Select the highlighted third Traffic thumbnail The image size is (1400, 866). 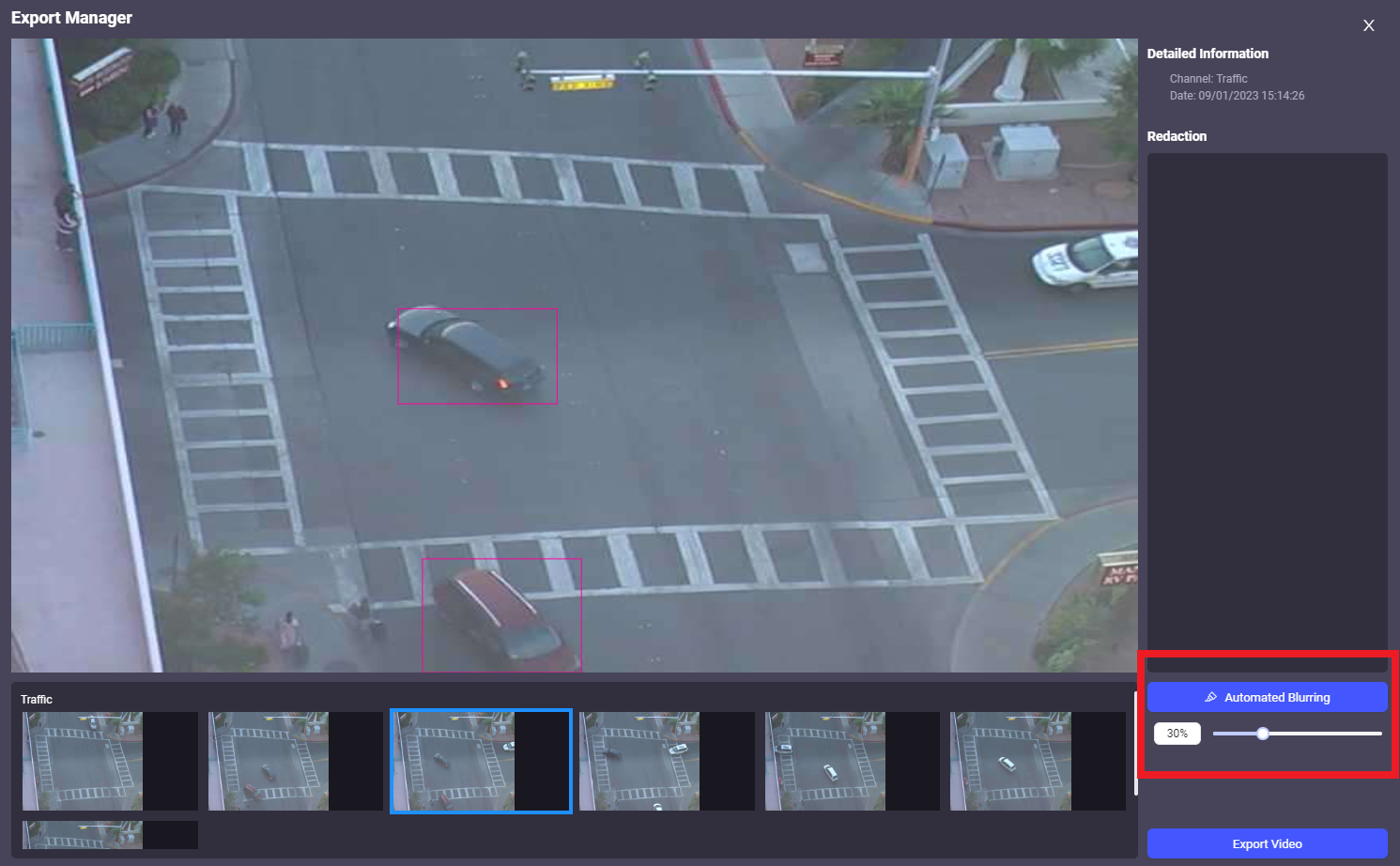pyautogui.click(x=481, y=761)
